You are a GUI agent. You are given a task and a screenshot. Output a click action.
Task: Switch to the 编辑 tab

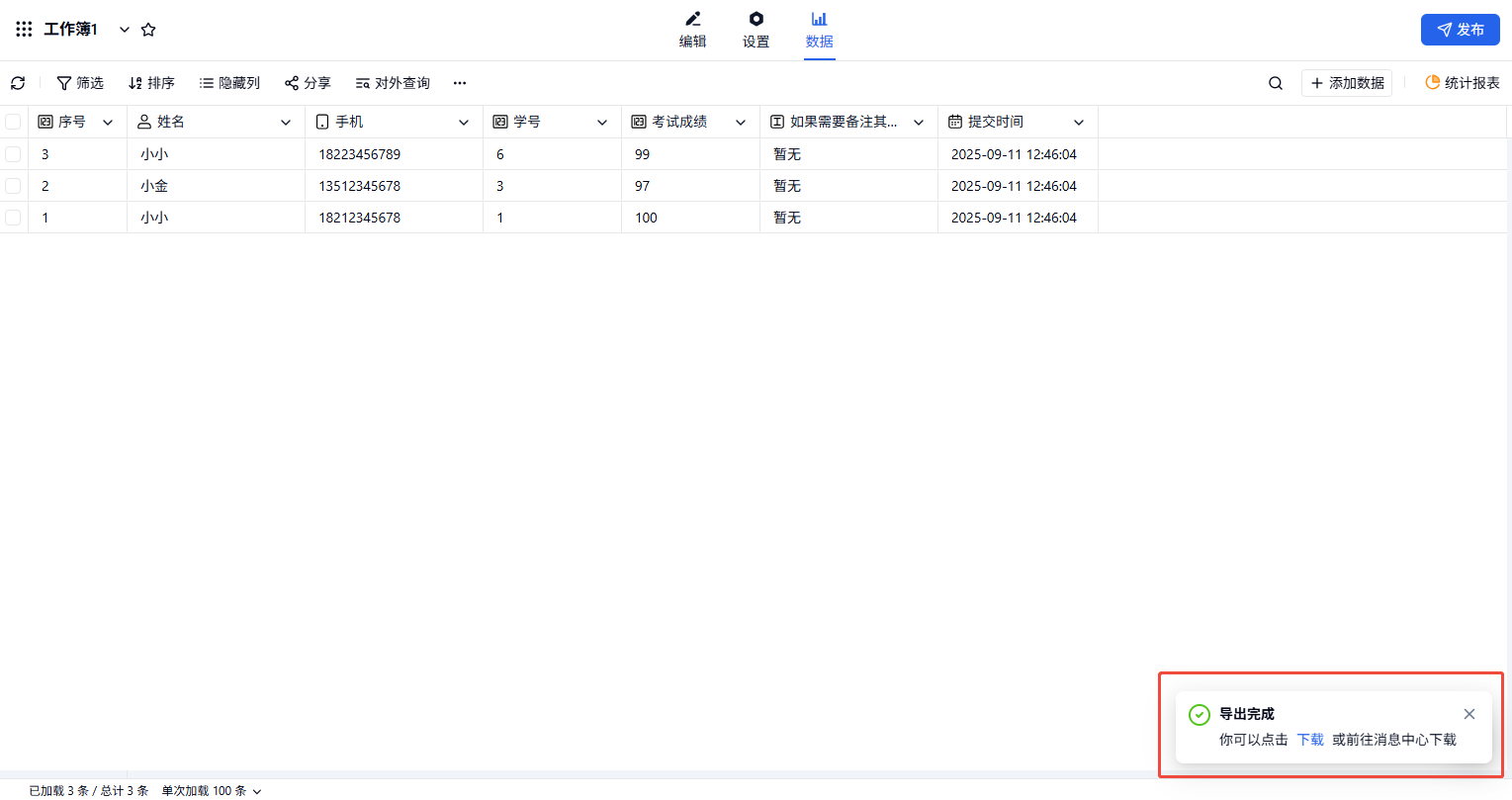692,30
